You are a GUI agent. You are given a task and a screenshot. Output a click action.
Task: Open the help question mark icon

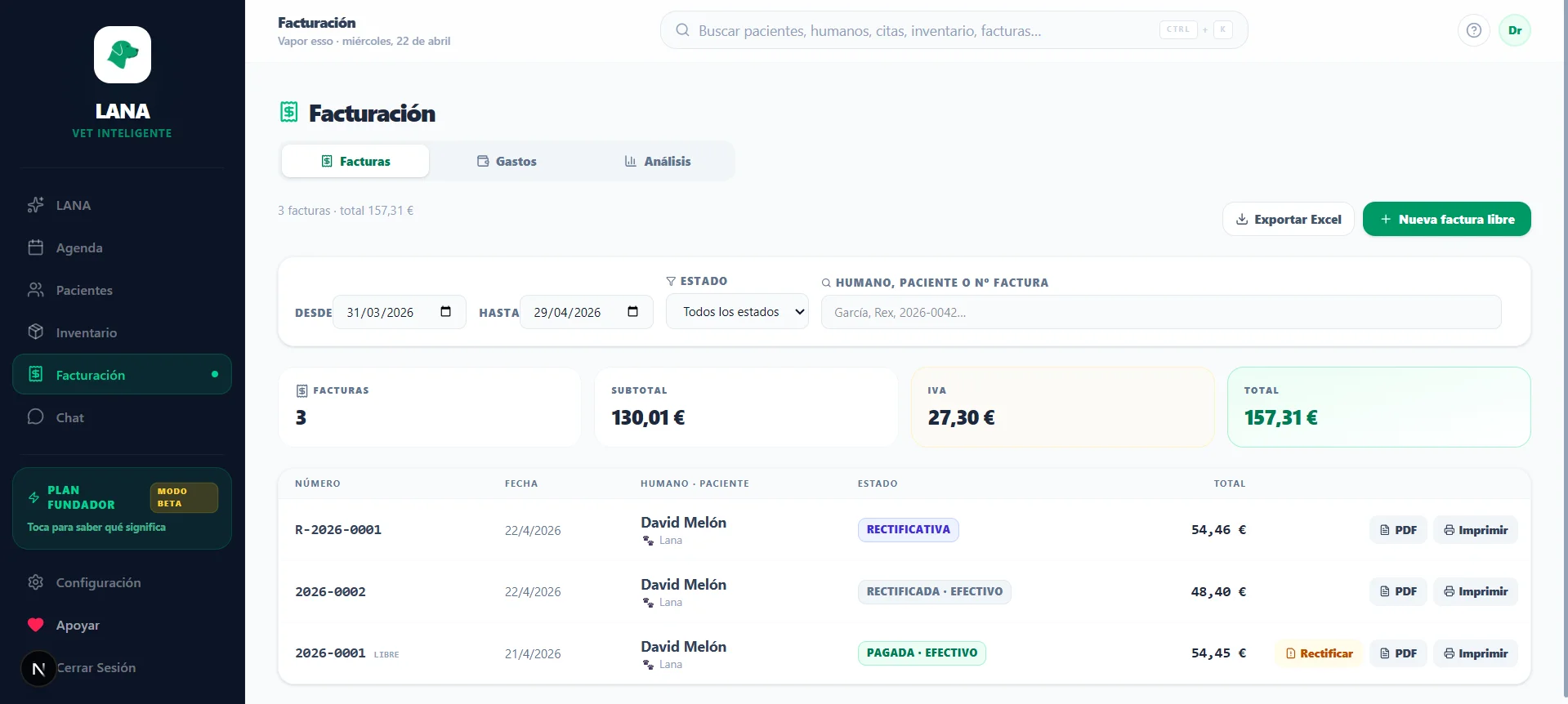click(x=1473, y=30)
